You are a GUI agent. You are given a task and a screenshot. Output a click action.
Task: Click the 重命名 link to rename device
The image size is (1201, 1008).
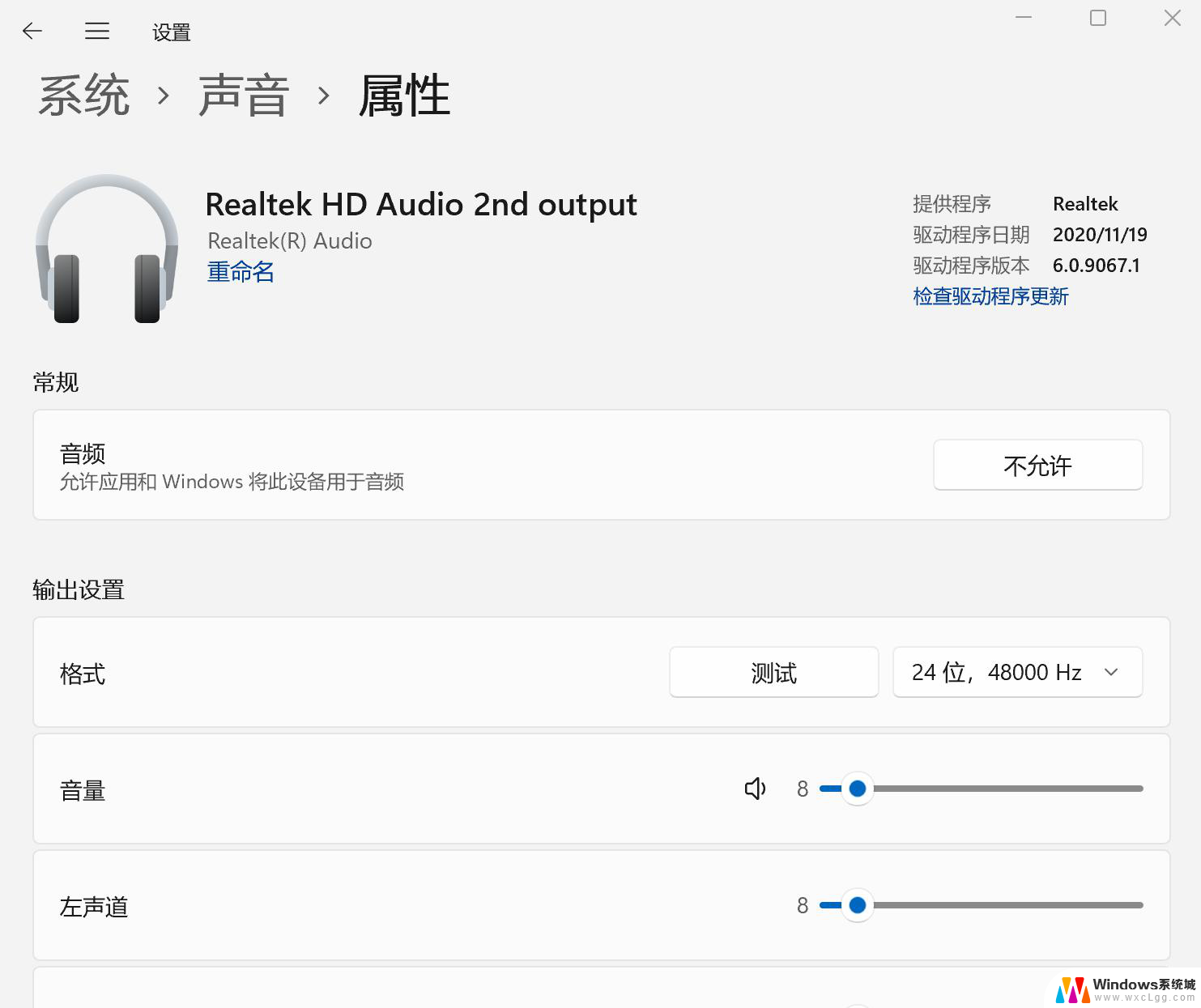(241, 272)
